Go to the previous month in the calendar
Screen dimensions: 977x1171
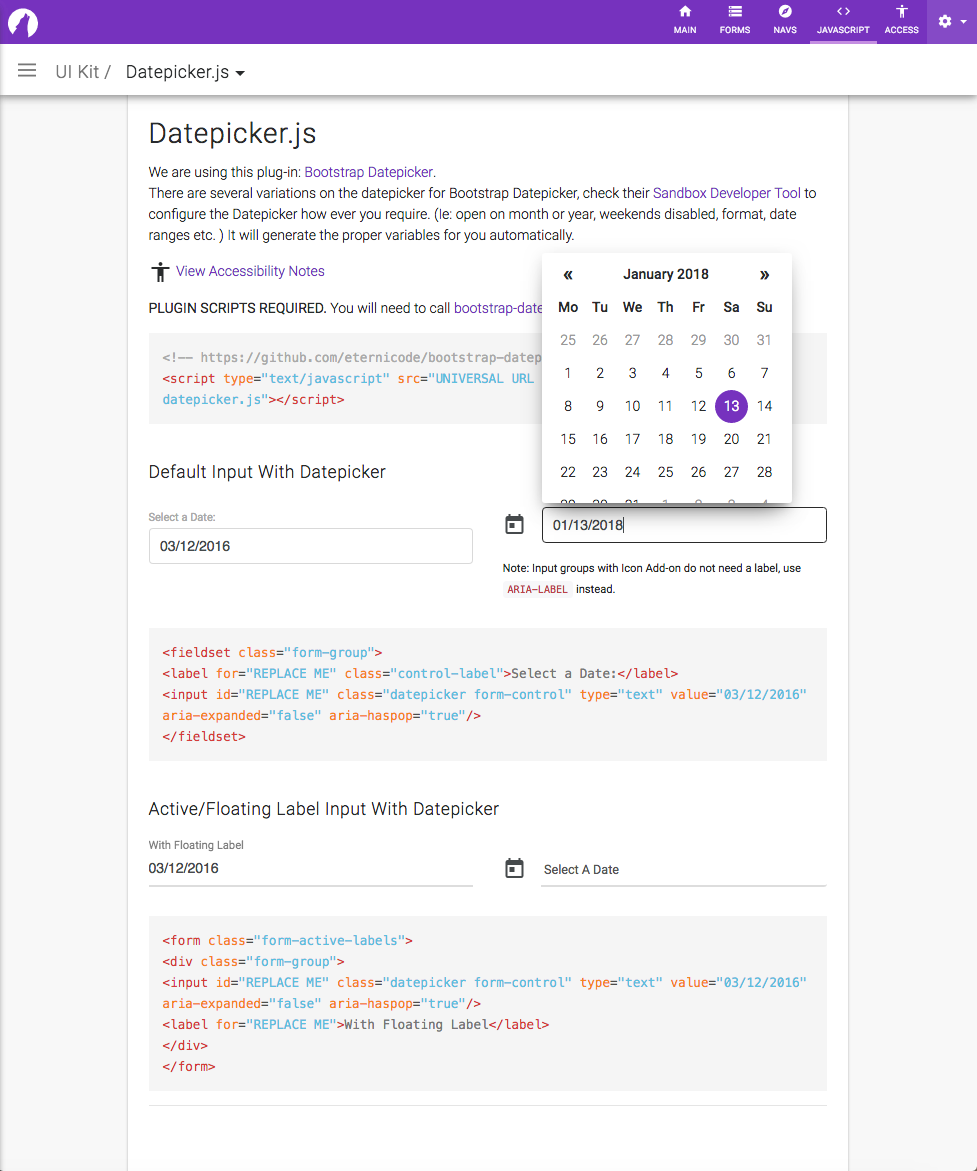[568, 275]
